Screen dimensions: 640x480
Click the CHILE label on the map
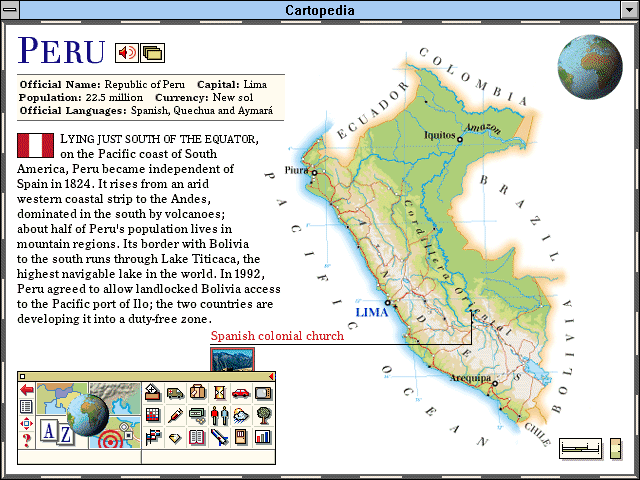coord(537,433)
